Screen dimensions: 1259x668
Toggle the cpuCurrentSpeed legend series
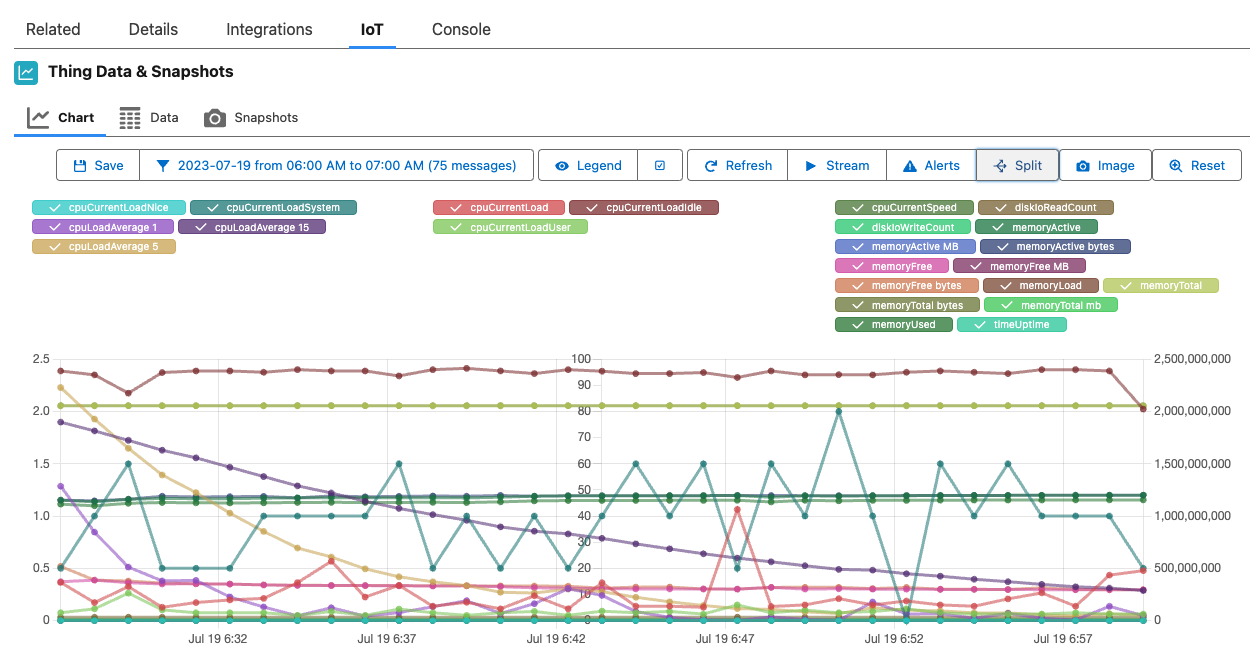point(904,208)
